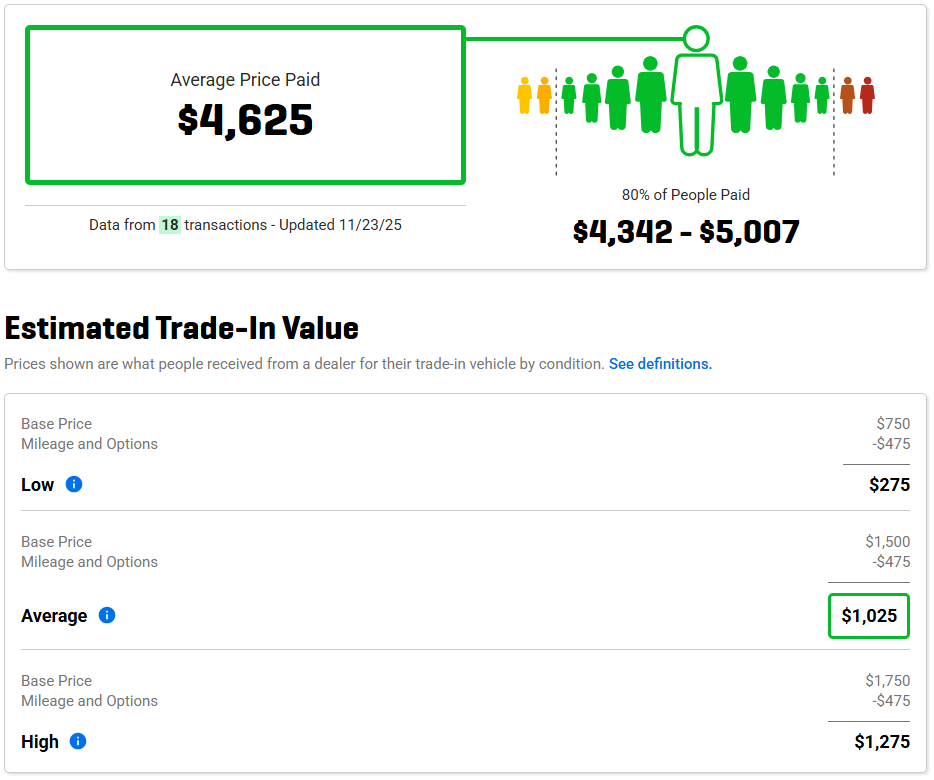
Task: Click the info icon next to High
Action: click(x=78, y=742)
